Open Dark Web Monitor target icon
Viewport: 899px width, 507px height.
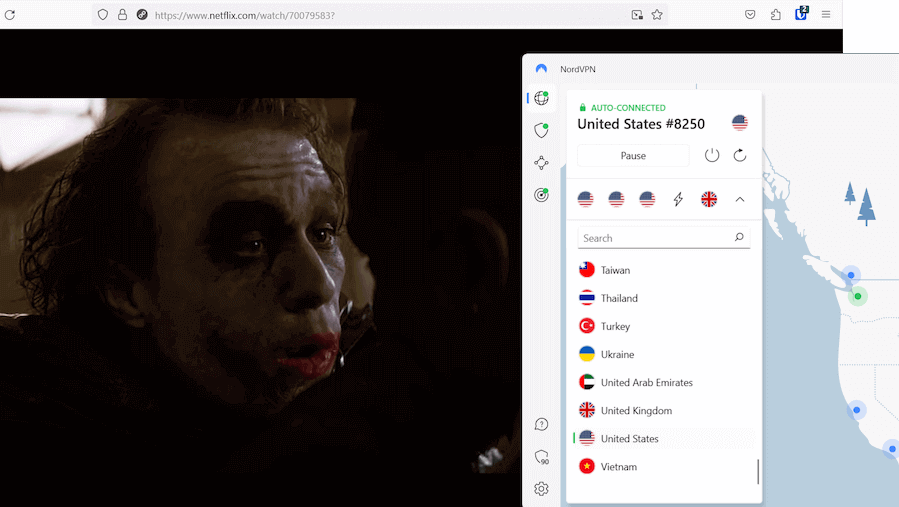coord(541,195)
